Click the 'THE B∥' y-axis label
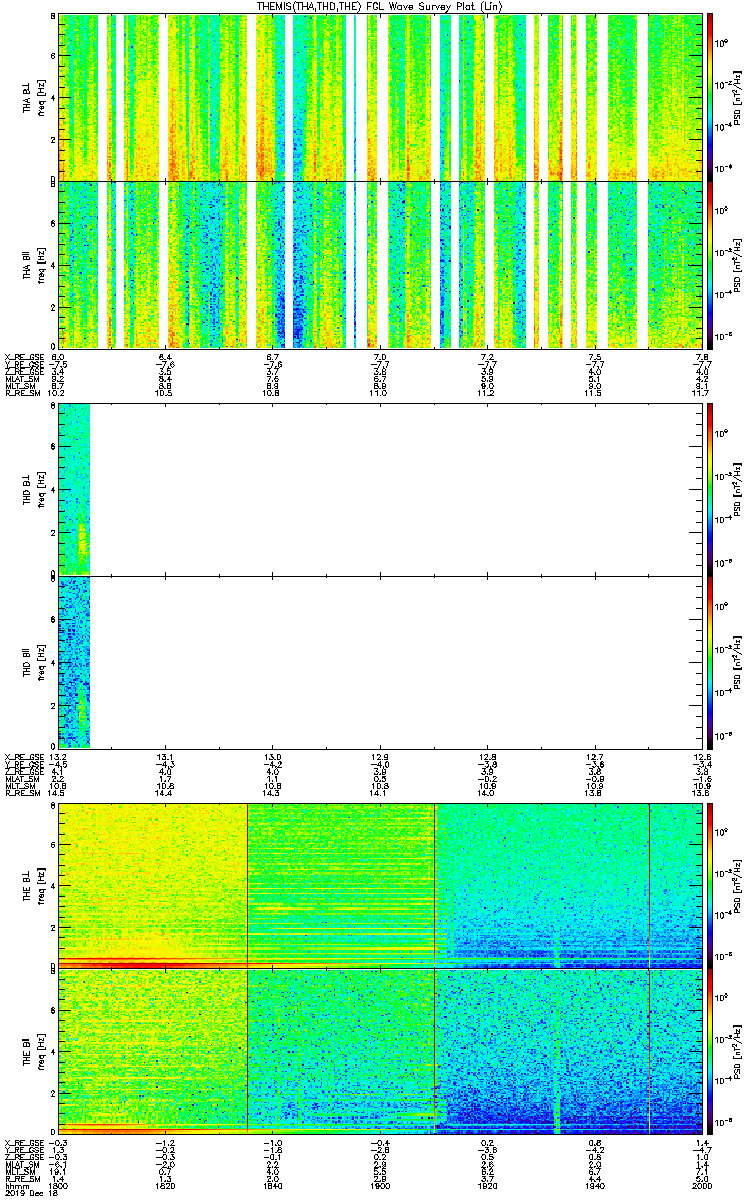This screenshot has width=750, height=1200. click(28, 1052)
